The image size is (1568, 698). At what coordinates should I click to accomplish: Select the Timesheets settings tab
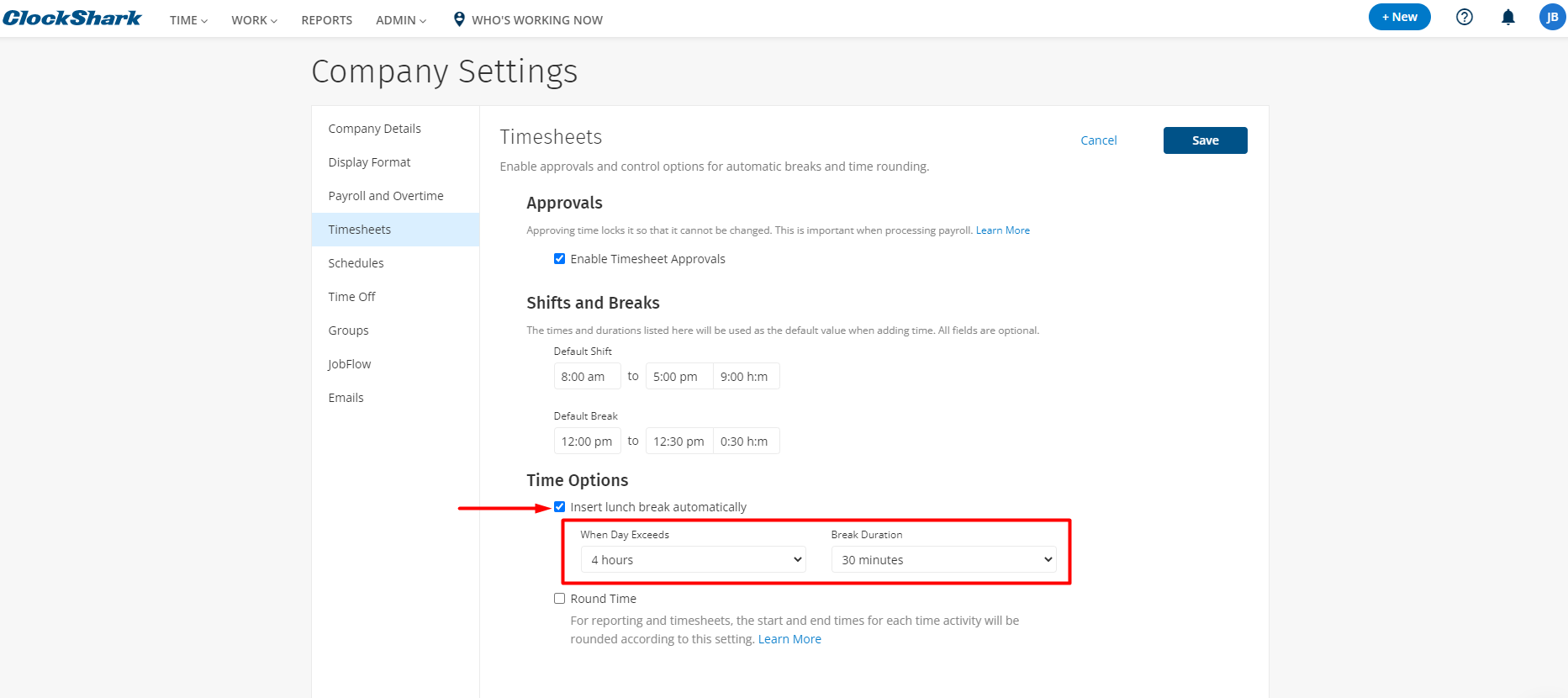[x=395, y=230]
